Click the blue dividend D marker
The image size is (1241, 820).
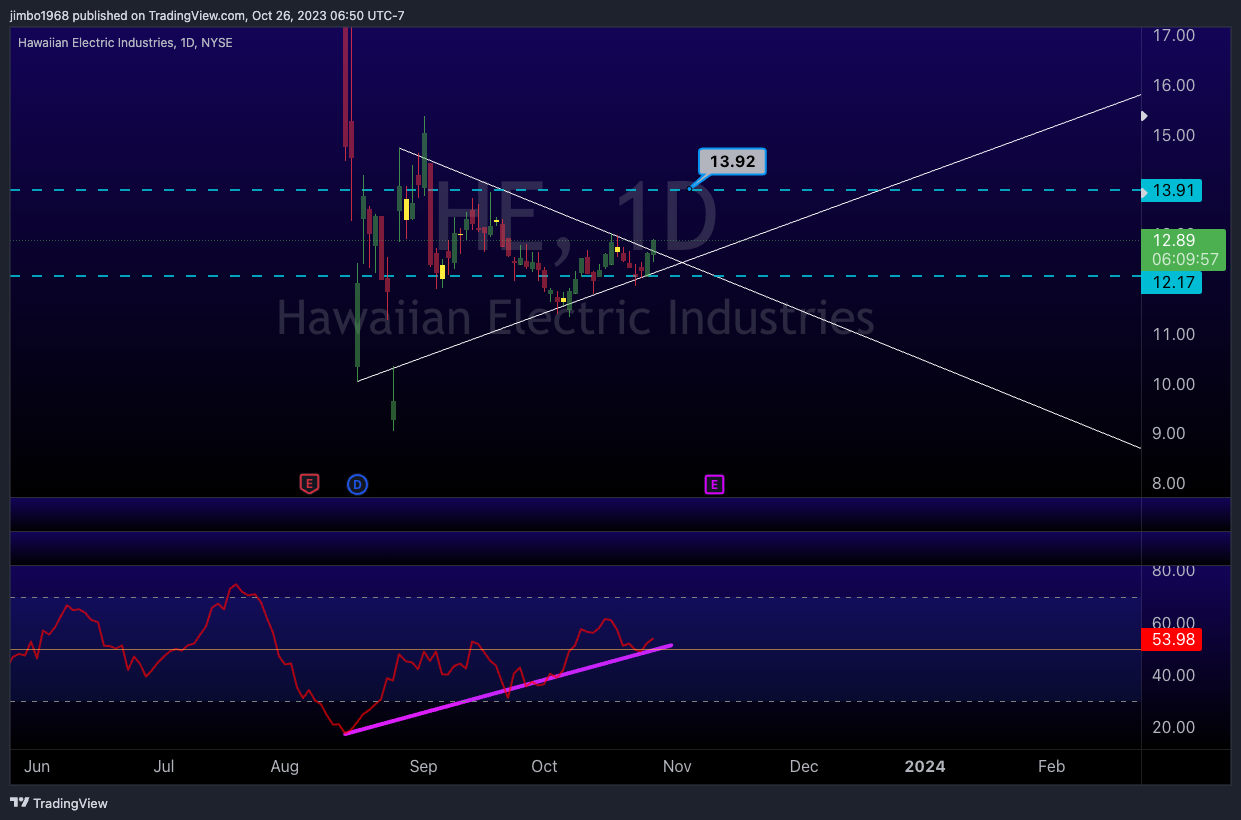pyautogui.click(x=357, y=485)
